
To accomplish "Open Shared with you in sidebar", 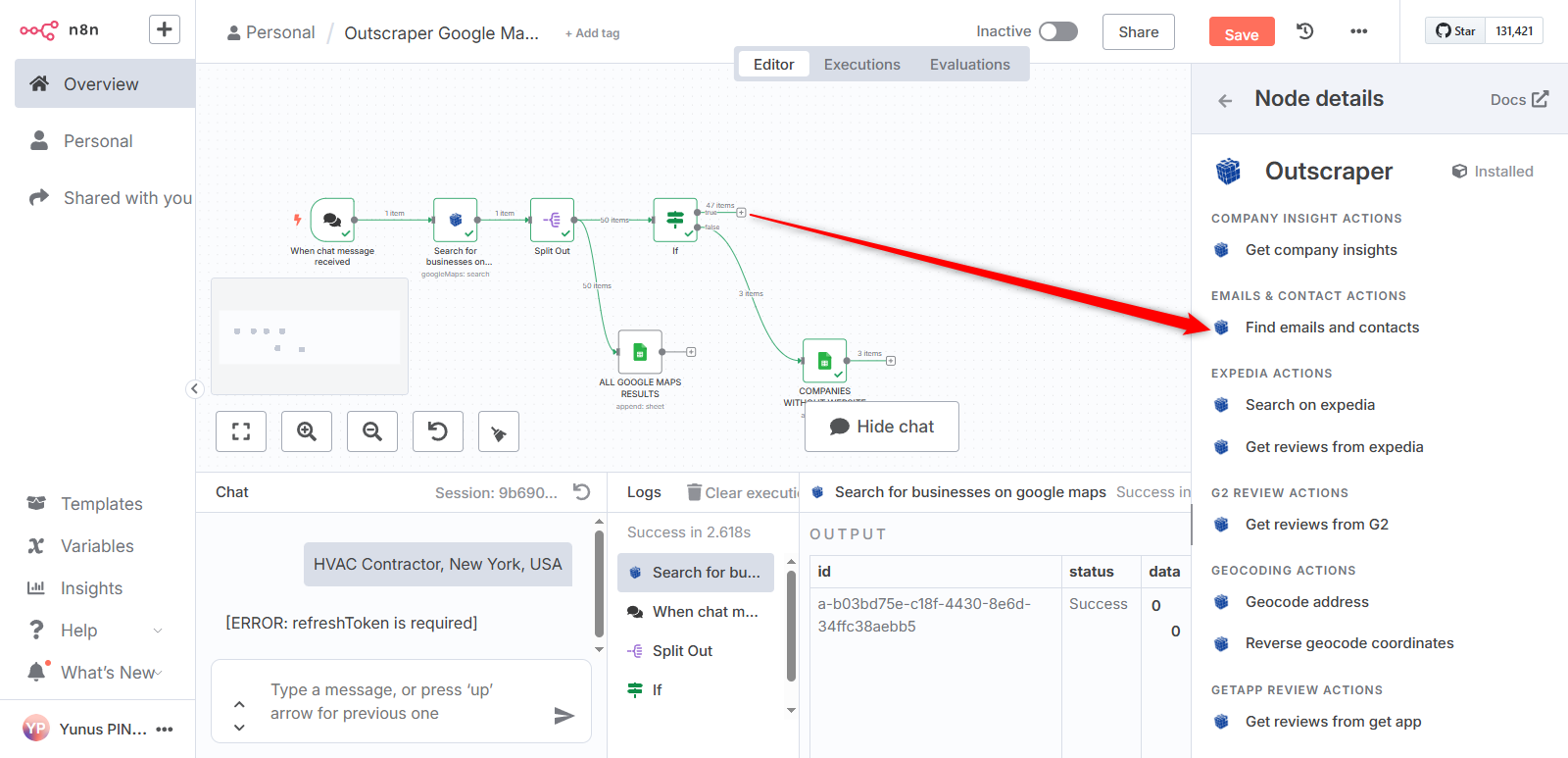I will [105, 198].
